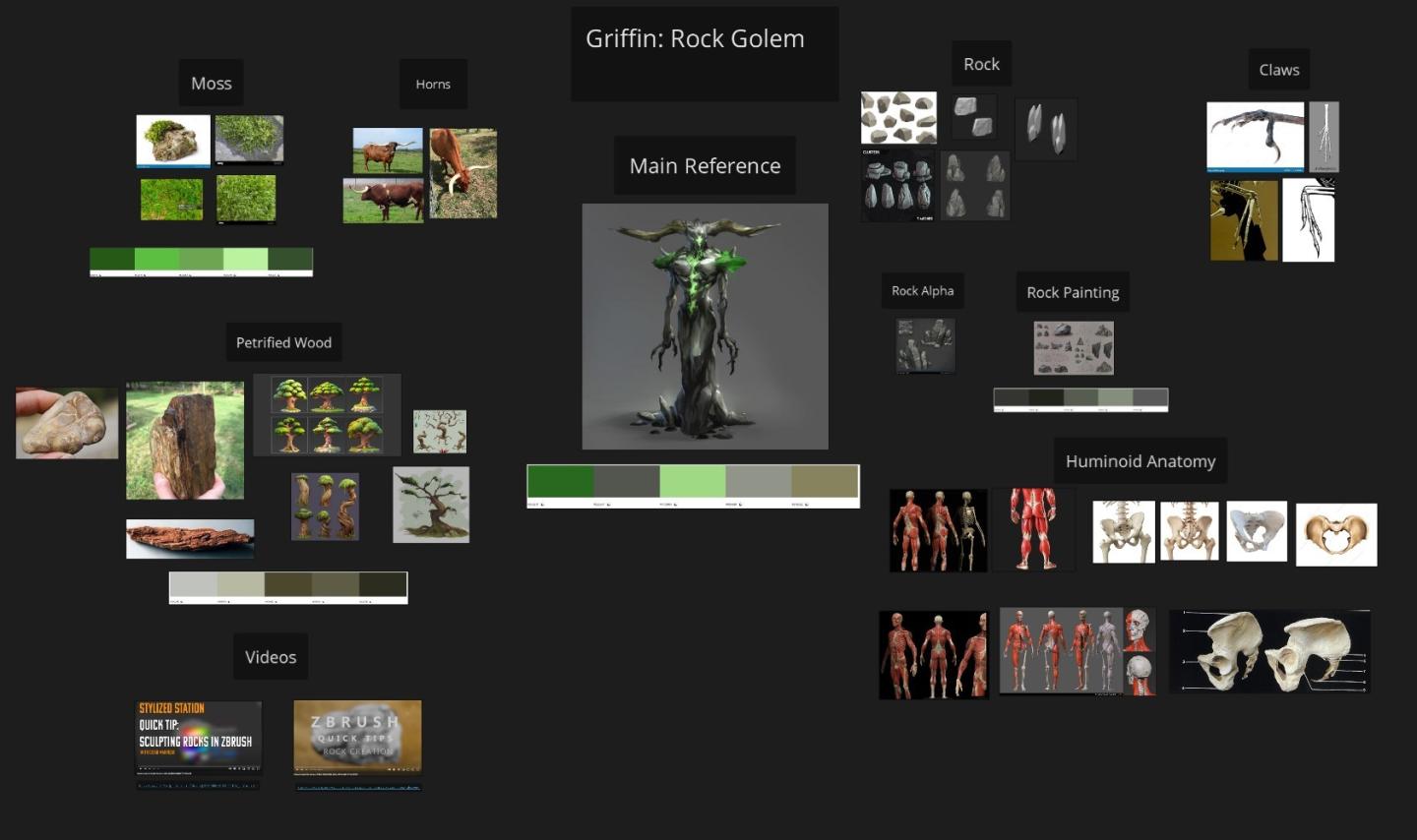Viewport: 1417px width, 840px height.
Task: Select the labeled pelvis bones on black image
Action: coord(1269,651)
